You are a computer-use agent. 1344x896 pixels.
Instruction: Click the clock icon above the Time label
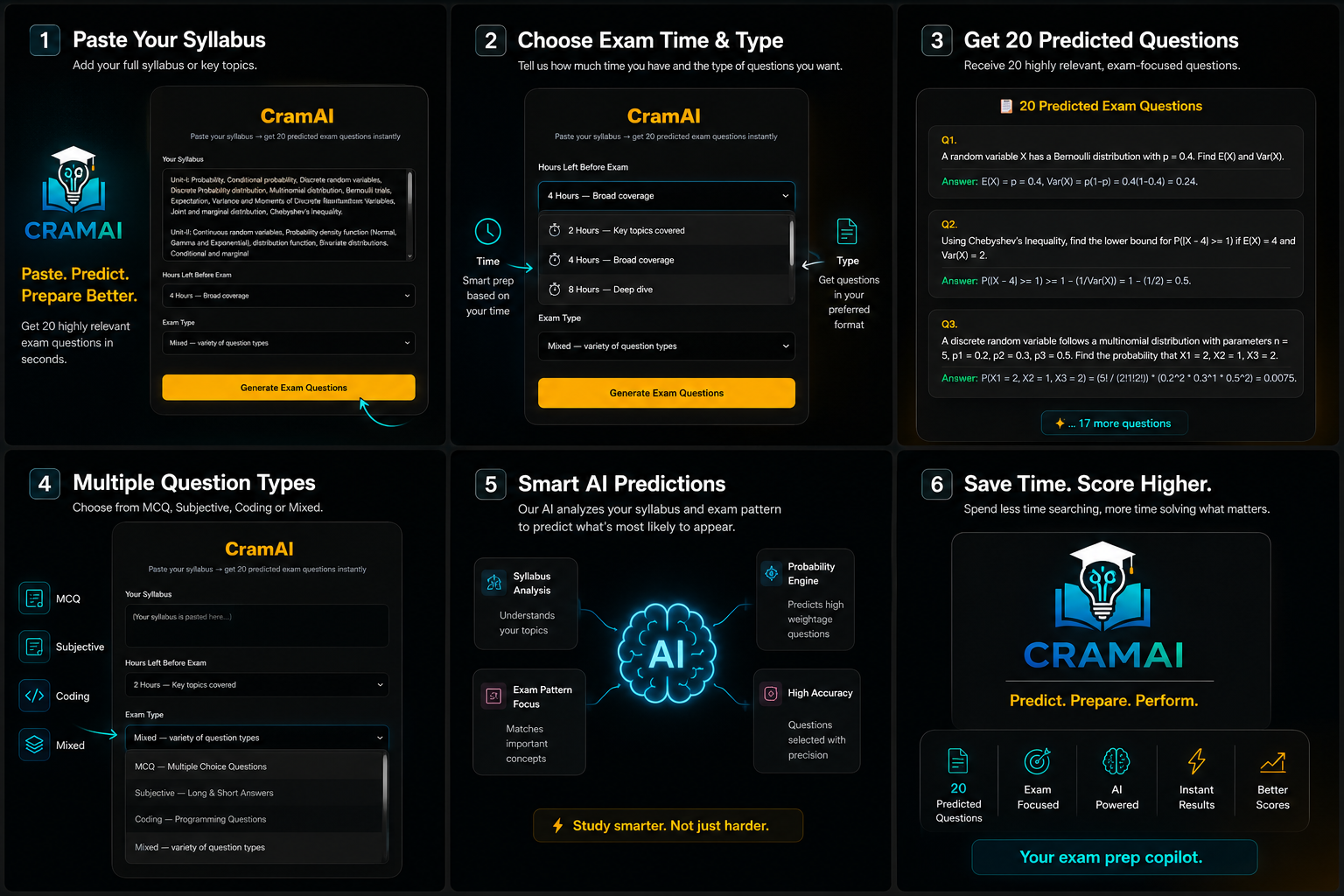point(488,231)
